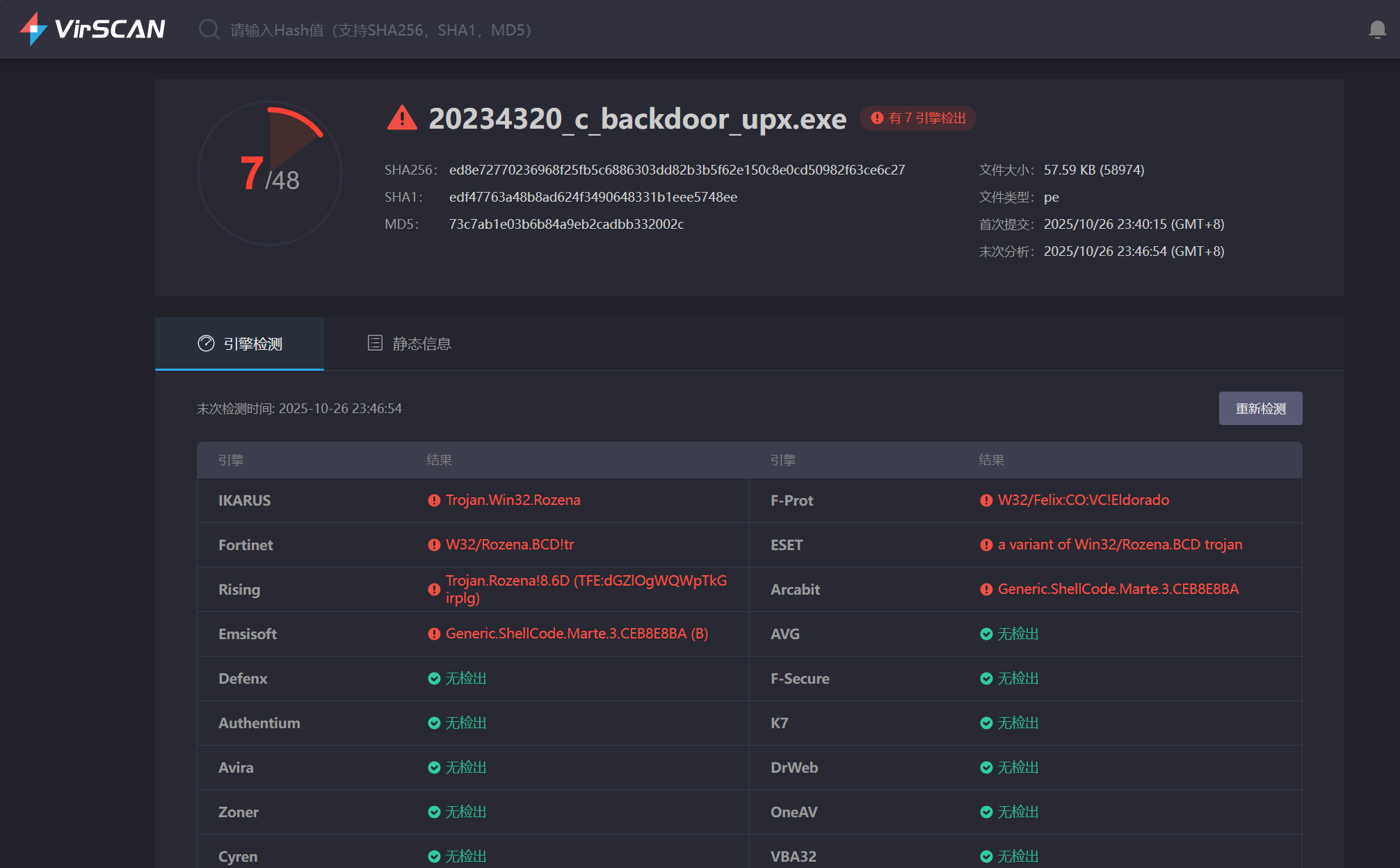1400x868 pixels.
Task: Click the search magnifier icon
Action: [x=209, y=29]
